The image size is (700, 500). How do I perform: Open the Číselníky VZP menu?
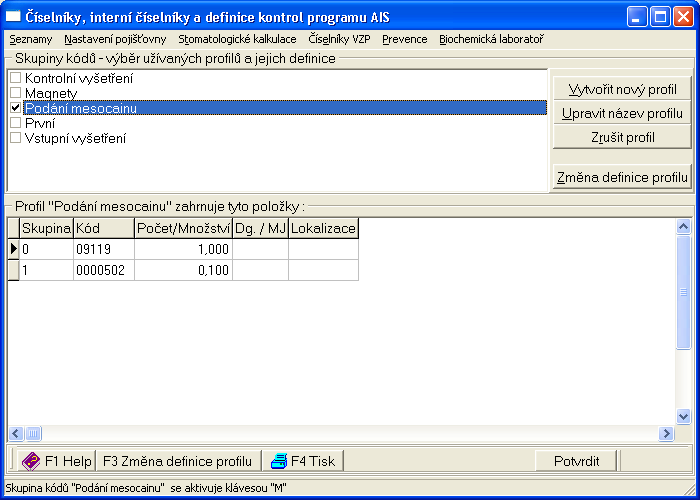click(x=339, y=39)
